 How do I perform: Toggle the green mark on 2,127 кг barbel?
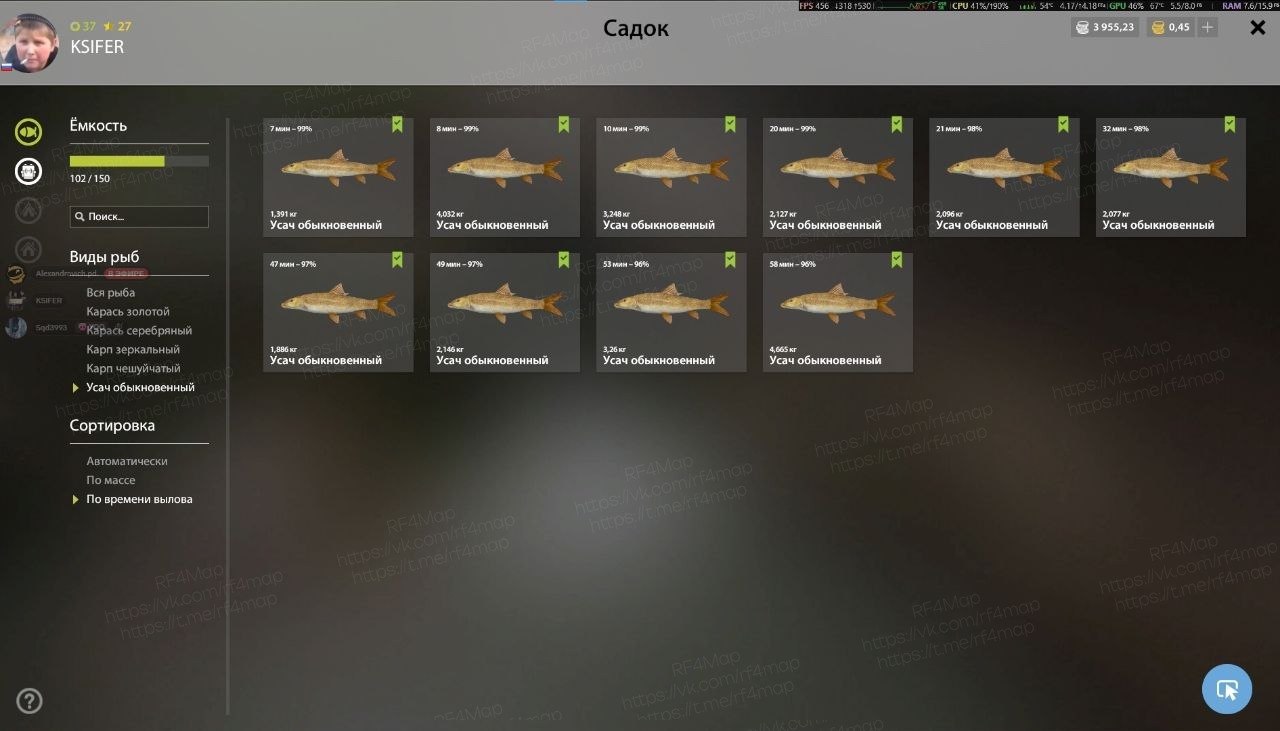[897, 124]
